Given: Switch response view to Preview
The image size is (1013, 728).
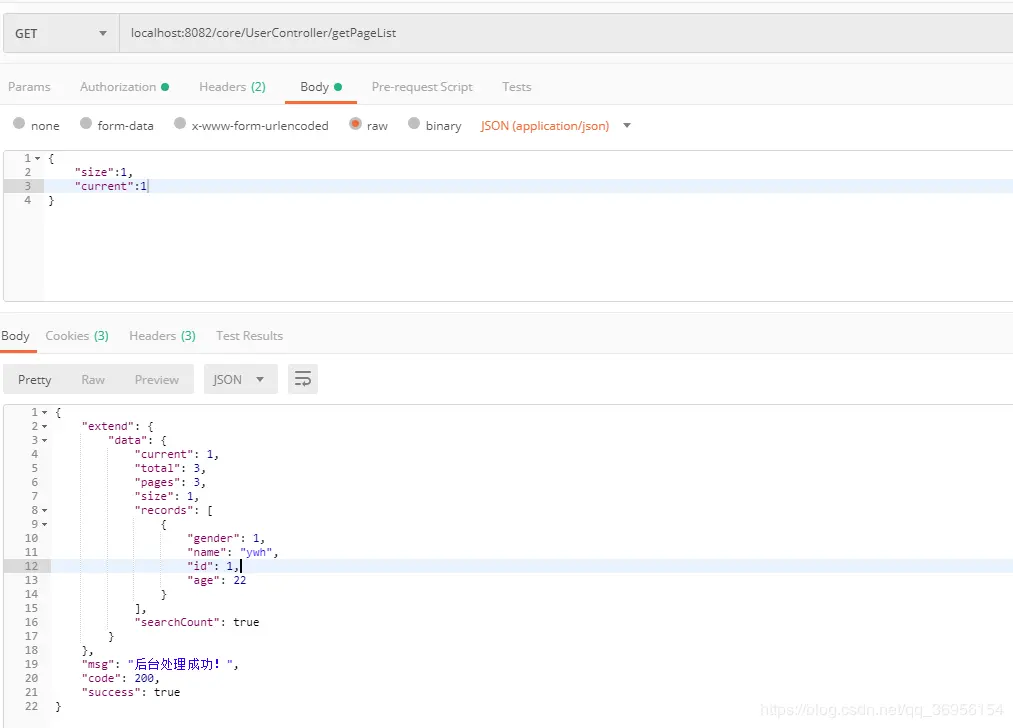Looking at the screenshot, I should coord(156,380).
